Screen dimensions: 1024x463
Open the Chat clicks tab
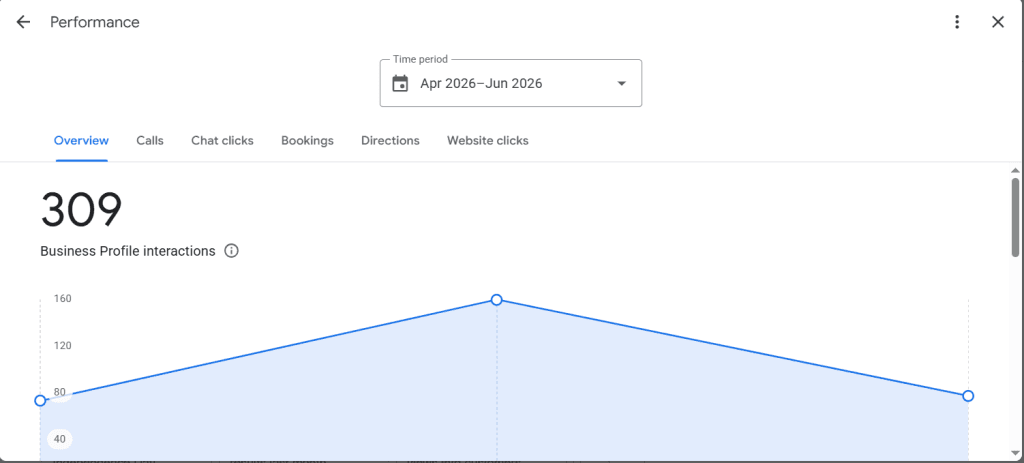(222, 140)
